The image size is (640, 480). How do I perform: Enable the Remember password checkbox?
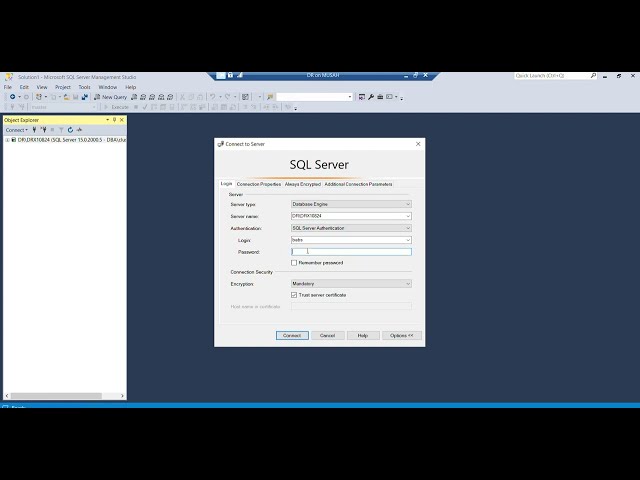(x=294, y=263)
